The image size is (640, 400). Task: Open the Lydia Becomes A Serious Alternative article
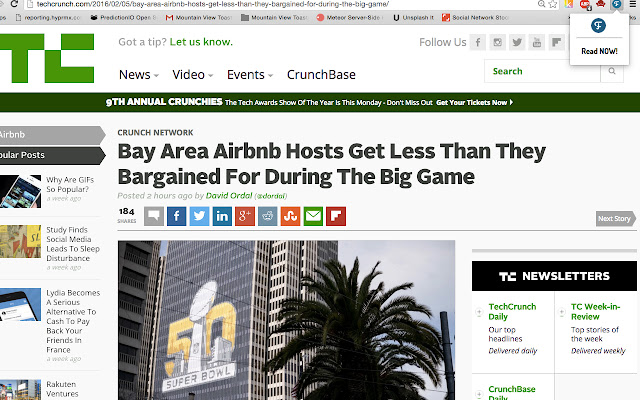pos(73,321)
